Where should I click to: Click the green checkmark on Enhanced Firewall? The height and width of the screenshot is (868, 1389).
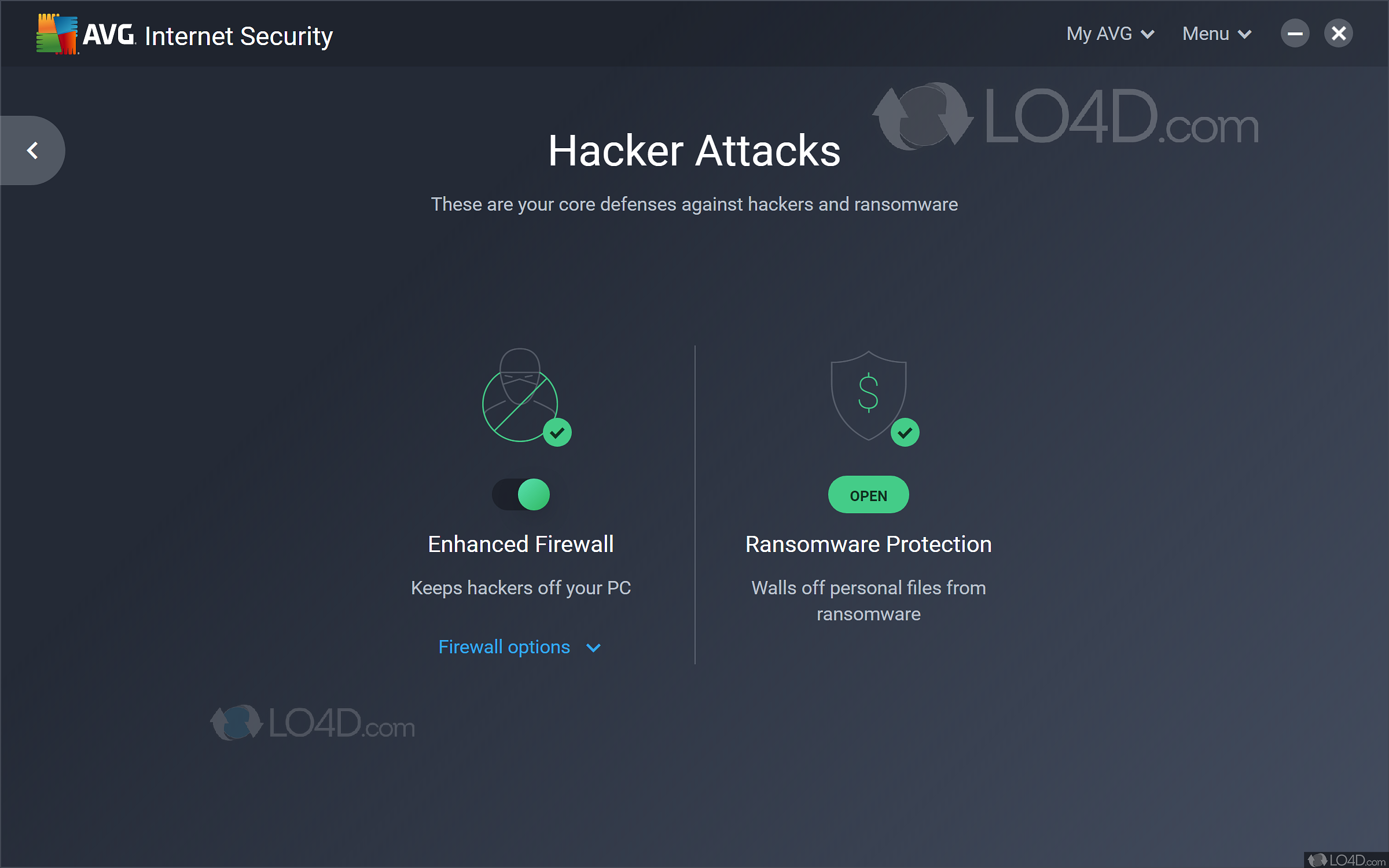[557, 431]
